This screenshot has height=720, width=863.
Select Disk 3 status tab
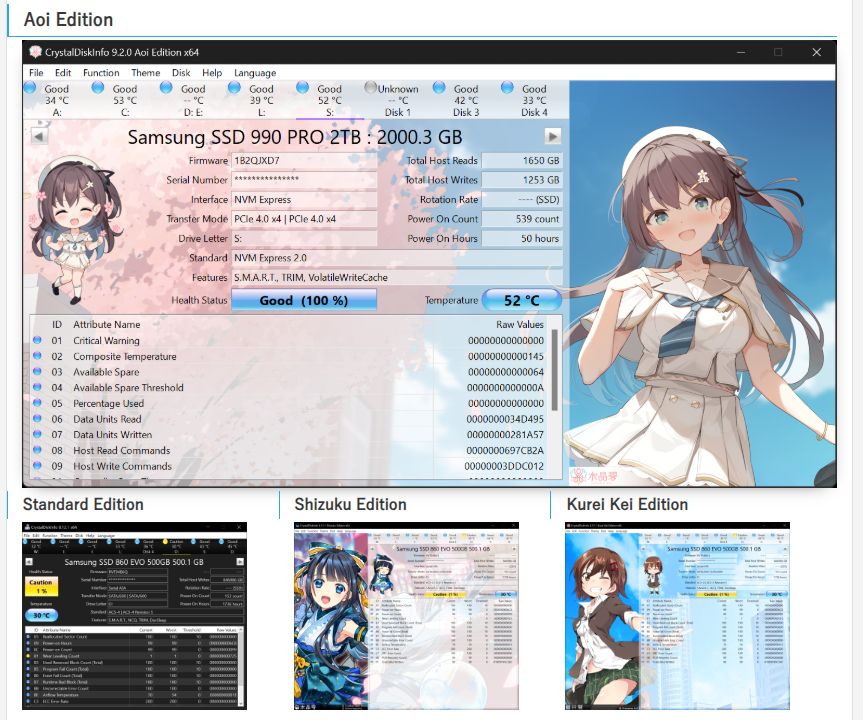pyautogui.click(x=466, y=100)
